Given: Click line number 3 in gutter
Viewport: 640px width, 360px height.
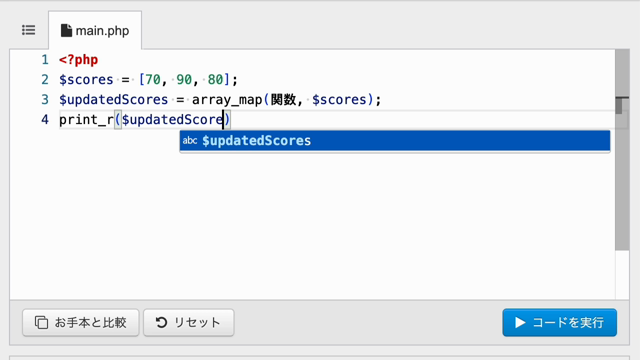Looking at the screenshot, I should pyautogui.click(x=45, y=100).
